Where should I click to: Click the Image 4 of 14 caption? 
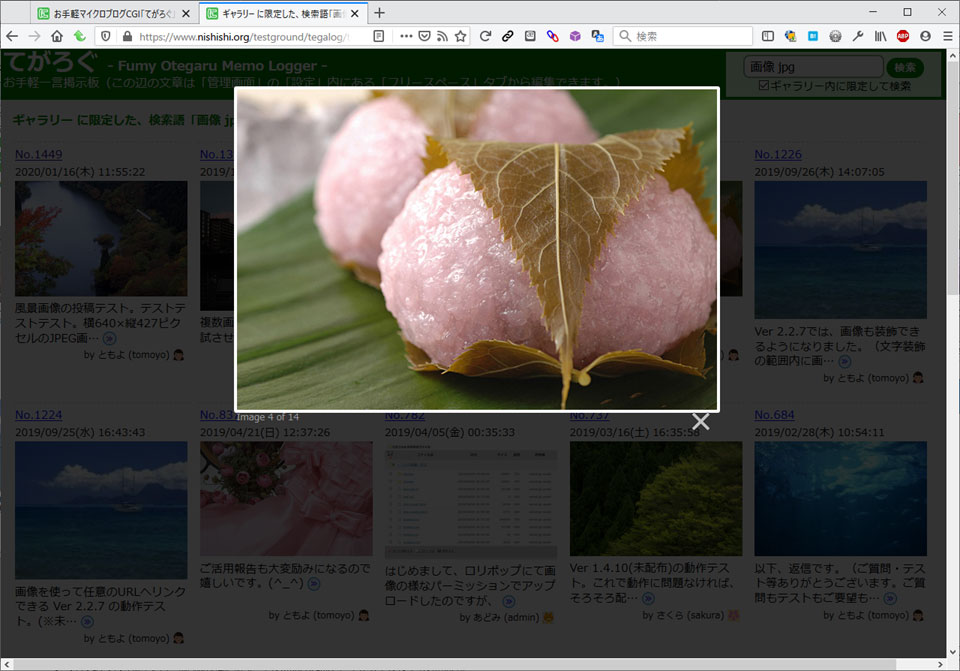[x=268, y=417]
